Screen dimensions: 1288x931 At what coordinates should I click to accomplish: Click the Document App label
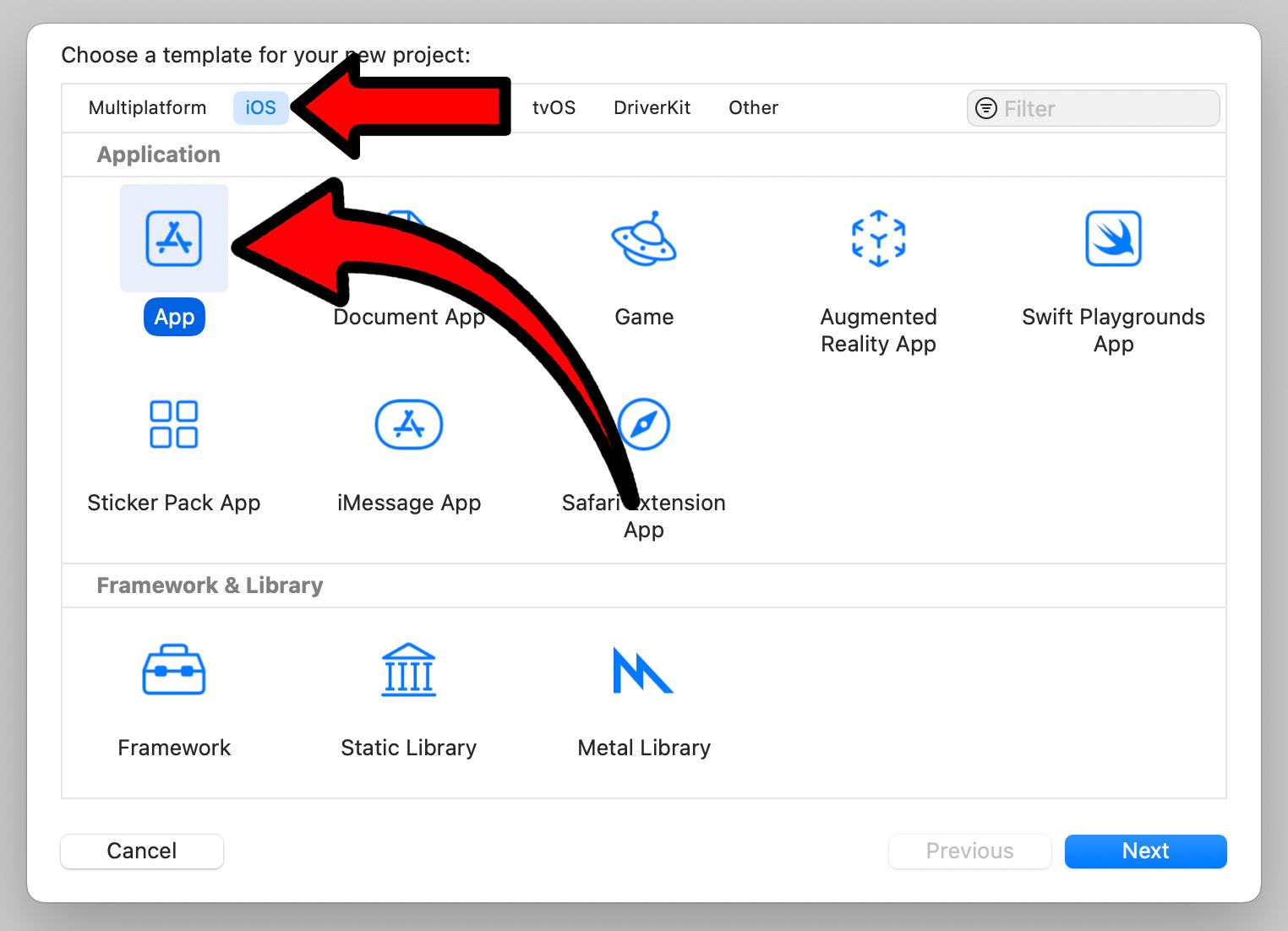pyautogui.click(x=409, y=317)
